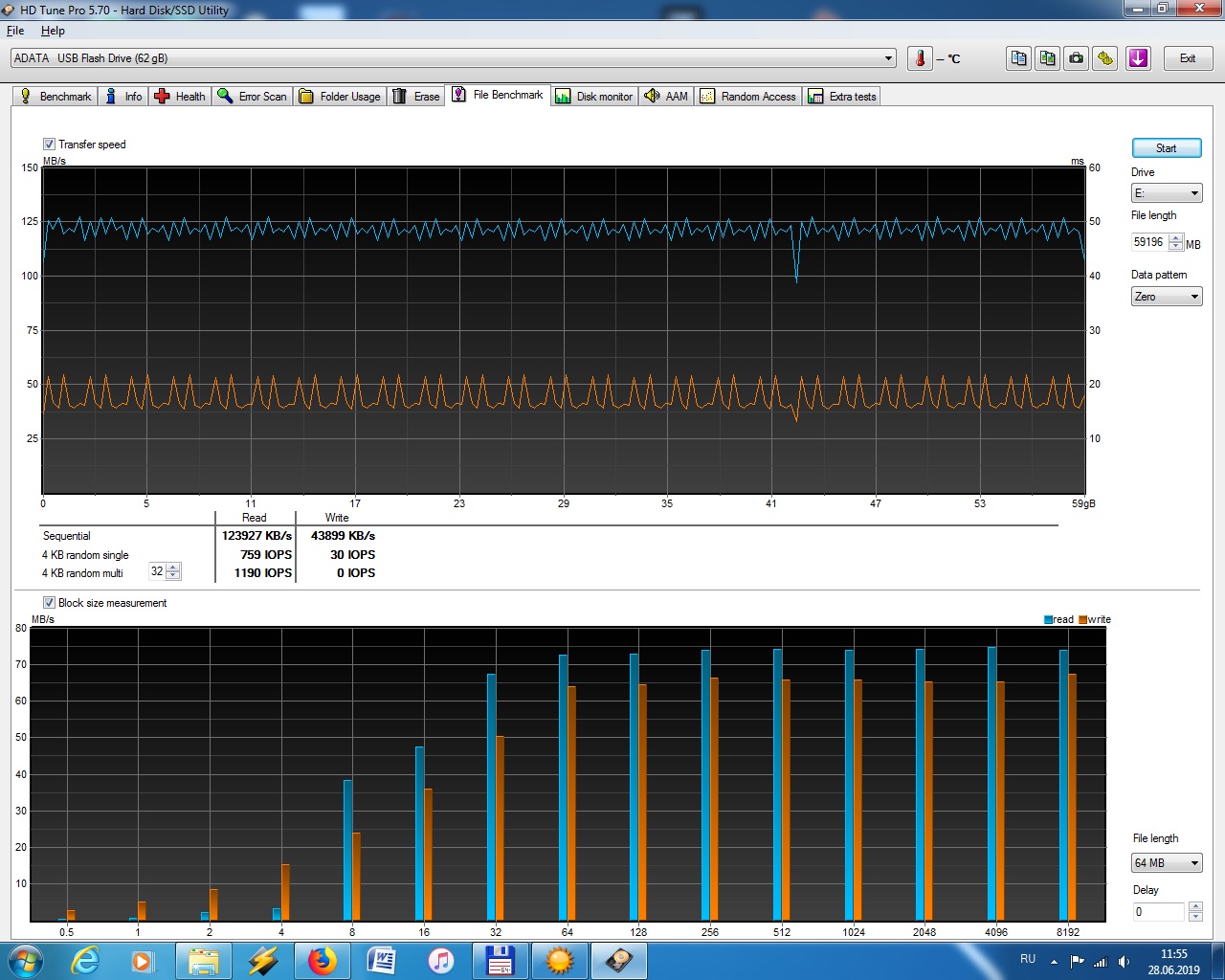Click the Start benchmark button
The height and width of the screenshot is (980, 1225).
click(1167, 148)
